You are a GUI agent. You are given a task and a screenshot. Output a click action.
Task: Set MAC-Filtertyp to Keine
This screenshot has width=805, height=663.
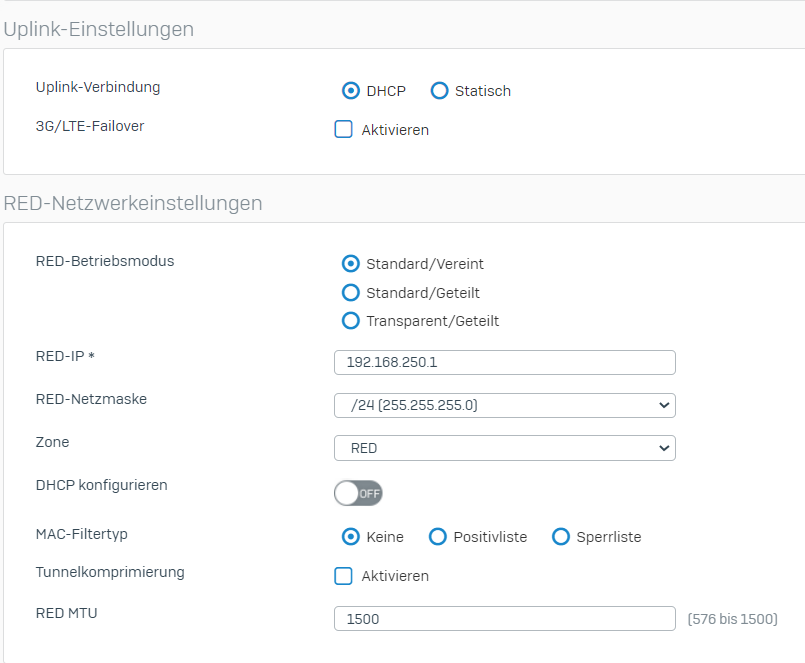(351, 537)
